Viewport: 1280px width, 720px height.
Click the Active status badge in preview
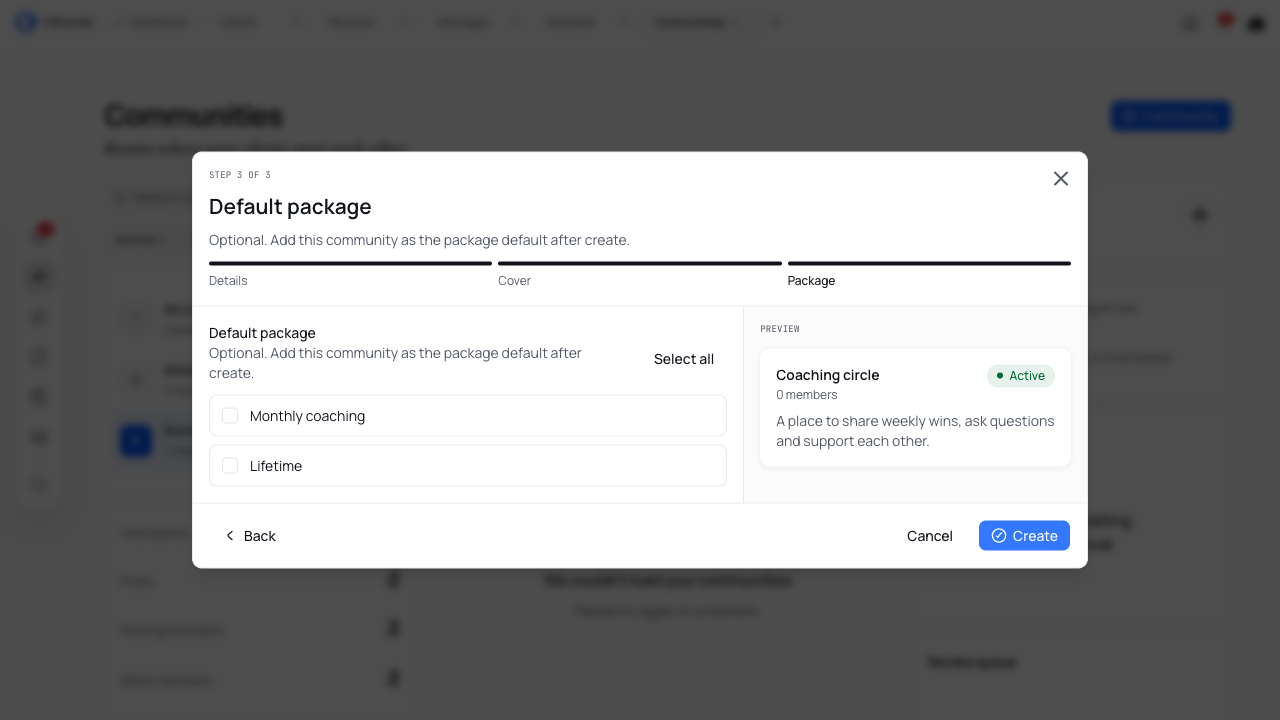click(x=1021, y=376)
